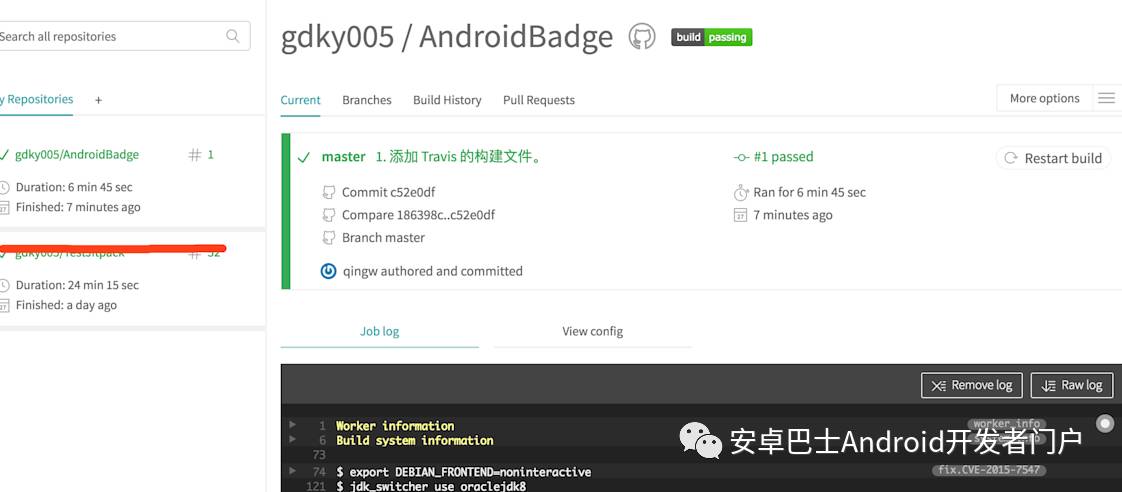Open hamburger menu beside More options
The height and width of the screenshot is (492, 1122).
(x=1106, y=98)
